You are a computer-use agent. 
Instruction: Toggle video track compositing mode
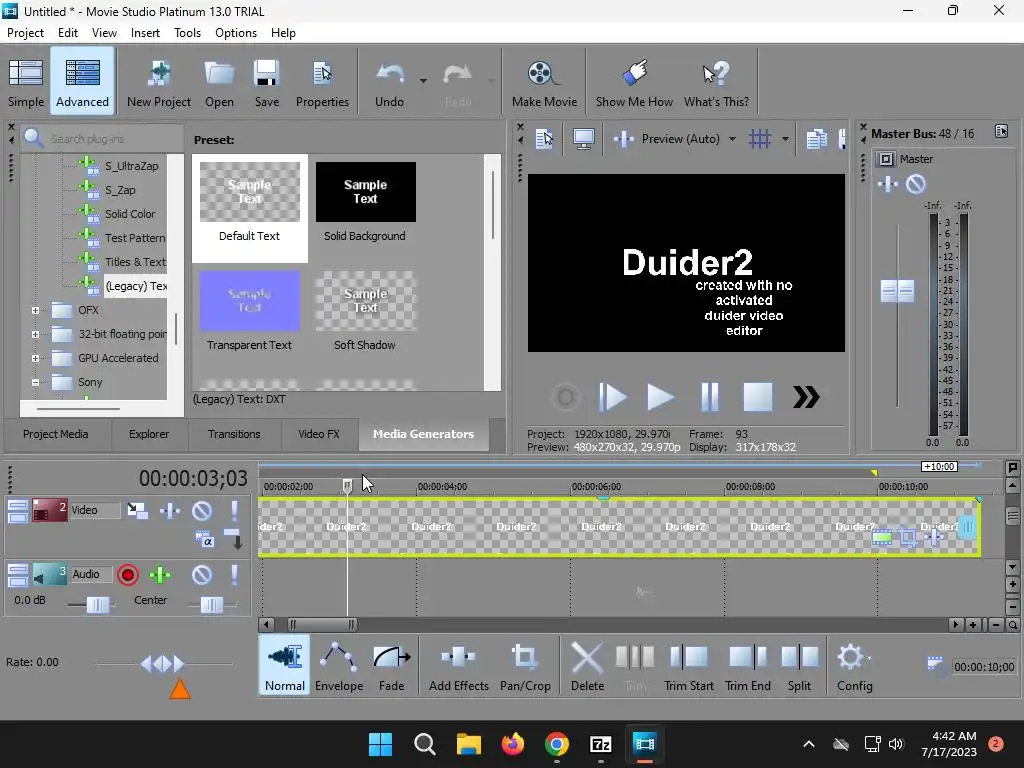[x=205, y=540]
